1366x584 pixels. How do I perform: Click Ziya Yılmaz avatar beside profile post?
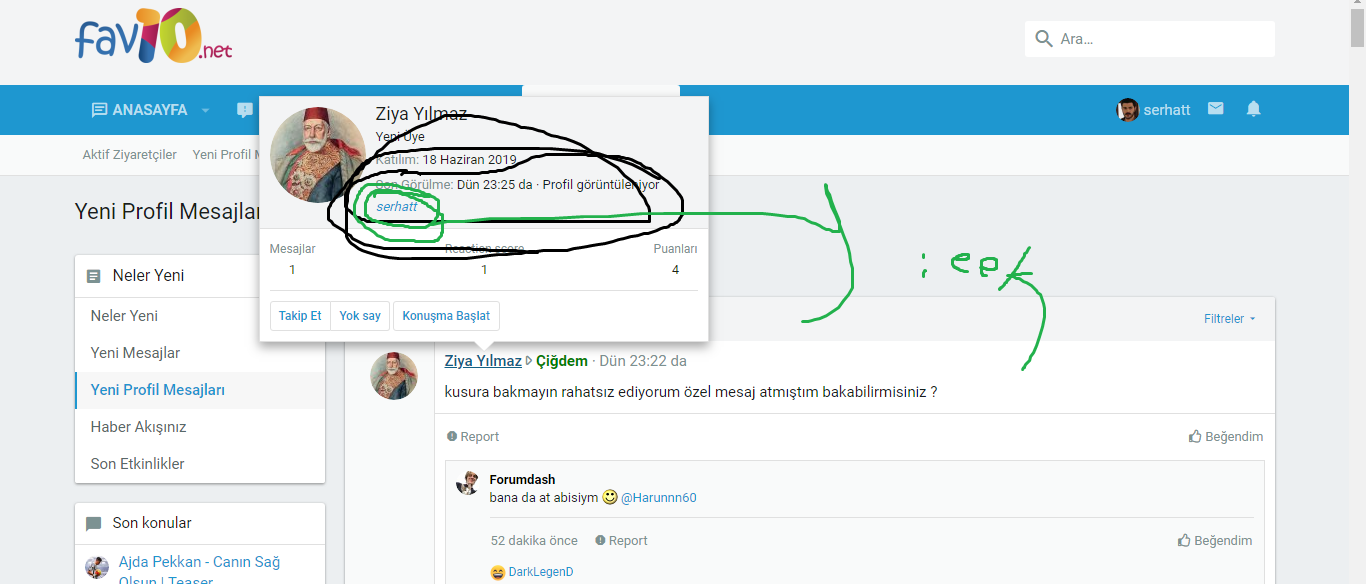coord(394,376)
